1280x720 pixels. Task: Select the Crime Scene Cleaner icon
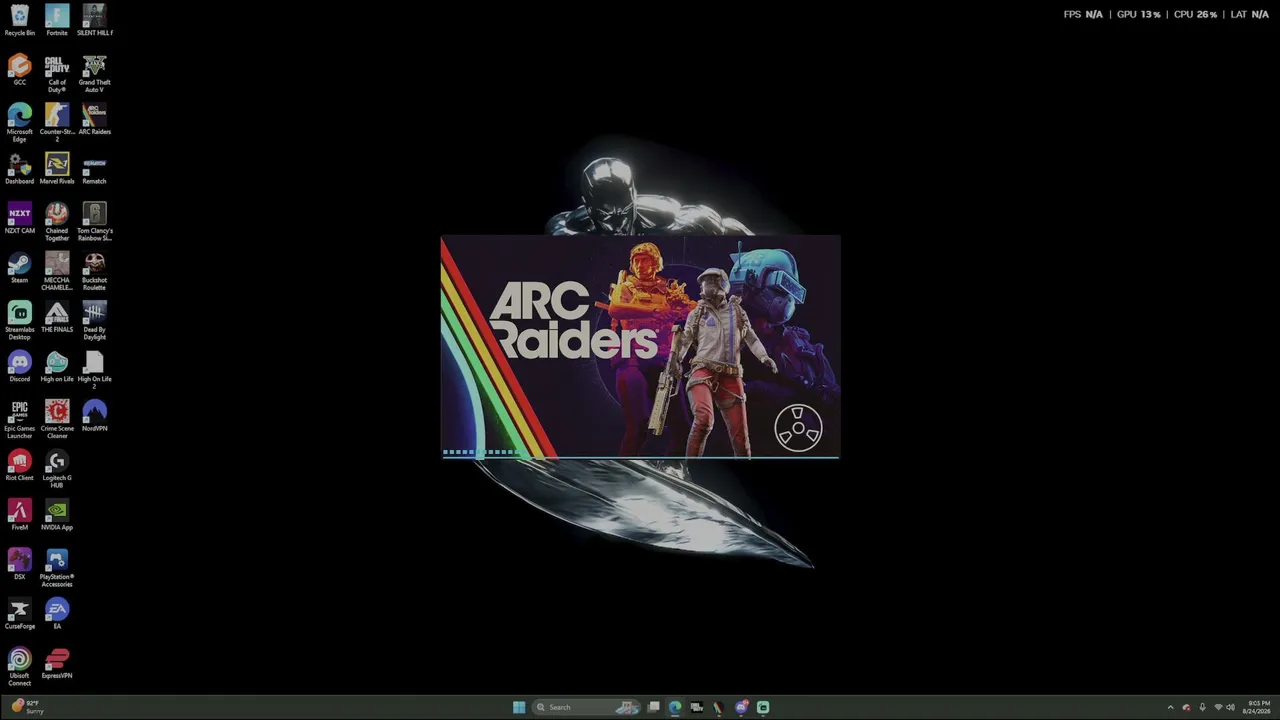click(57, 420)
